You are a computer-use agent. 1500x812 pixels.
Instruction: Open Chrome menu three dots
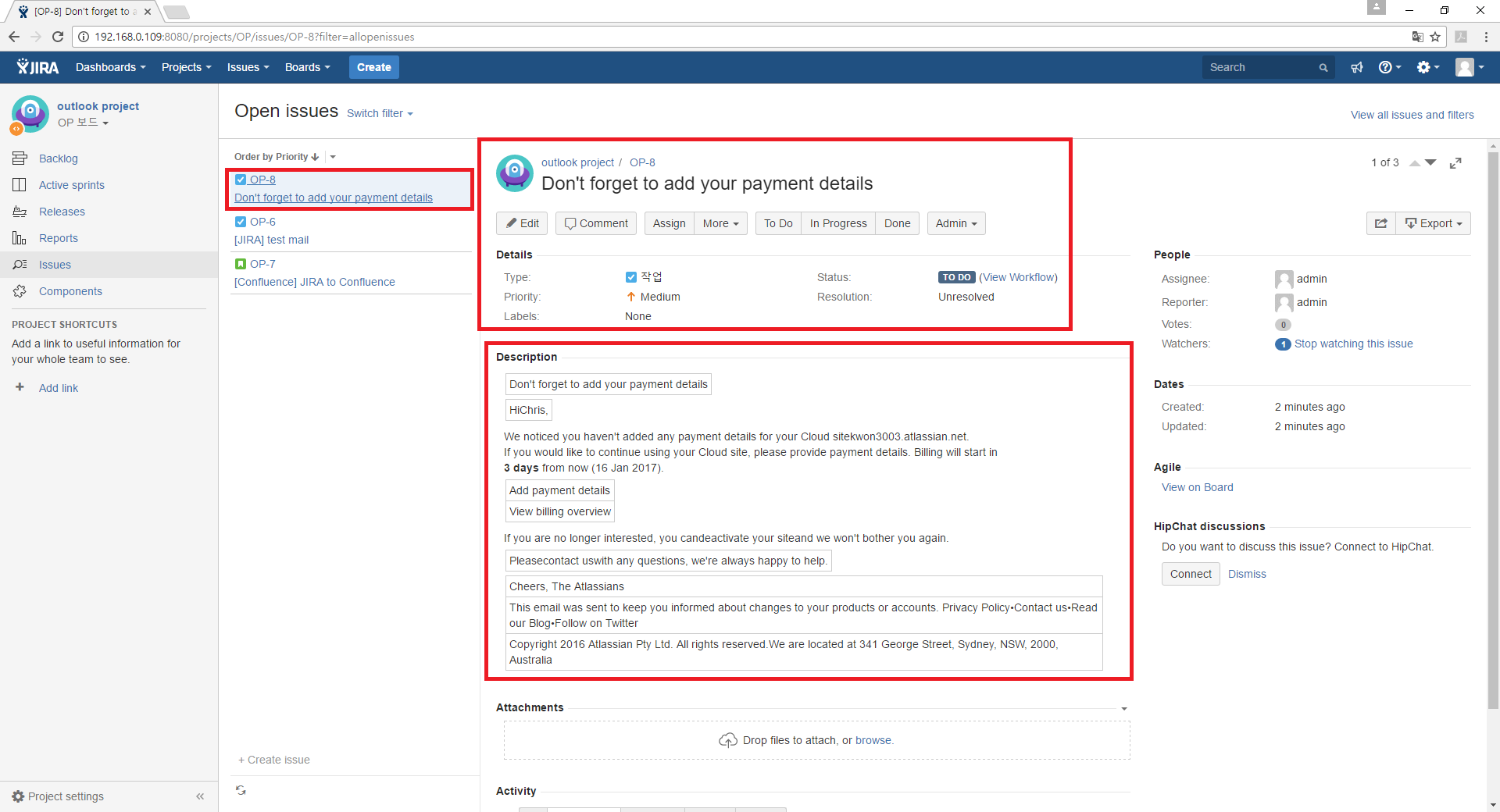pyautogui.click(x=1486, y=37)
